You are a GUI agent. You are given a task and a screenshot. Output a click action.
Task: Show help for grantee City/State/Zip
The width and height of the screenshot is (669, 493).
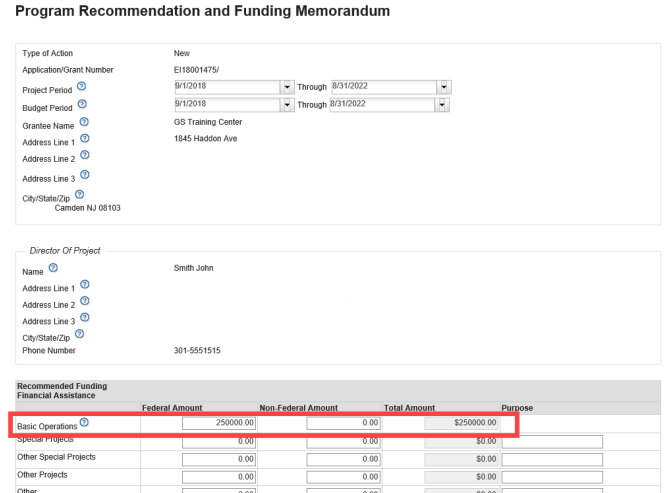78,193
